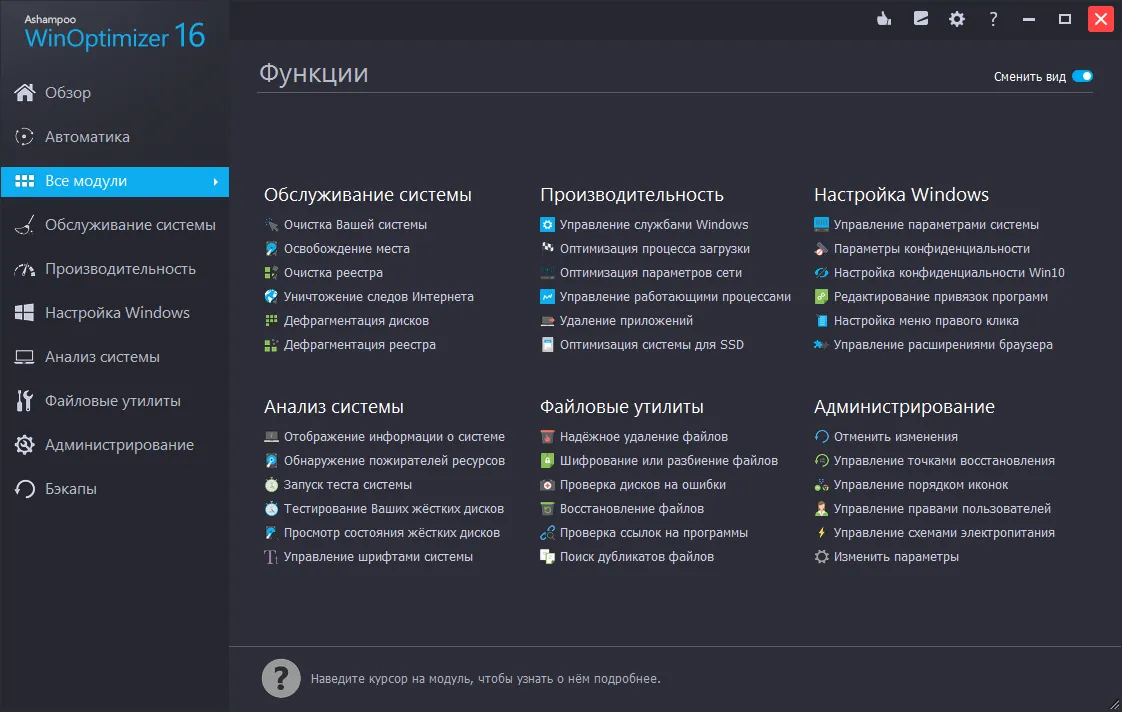Click the Управление службами Windows icon
This screenshot has height=712, width=1122.
[547, 225]
